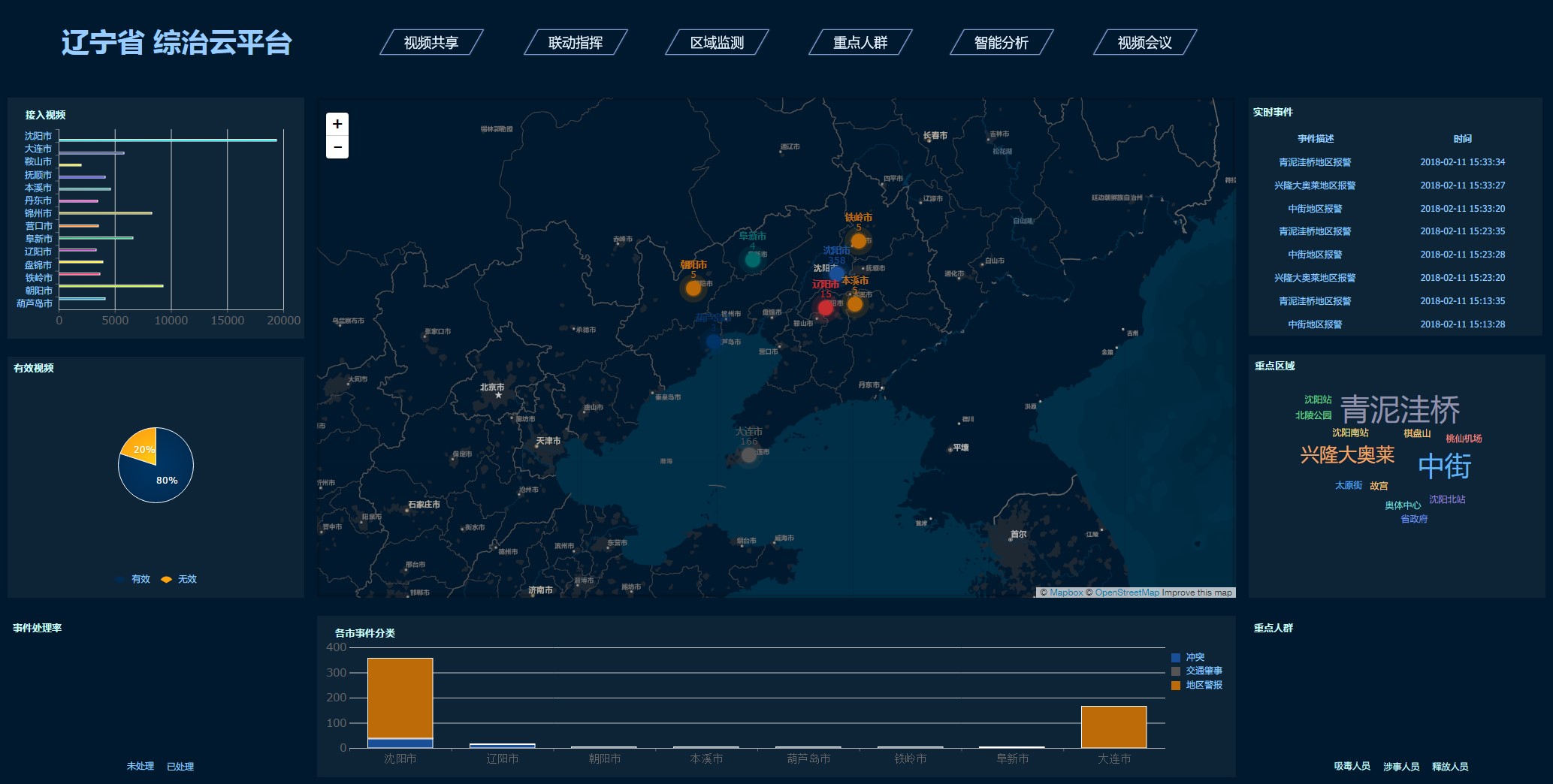Switch to the 智能分析 tab
This screenshot has width=1553, height=784.
[1001, 43]
